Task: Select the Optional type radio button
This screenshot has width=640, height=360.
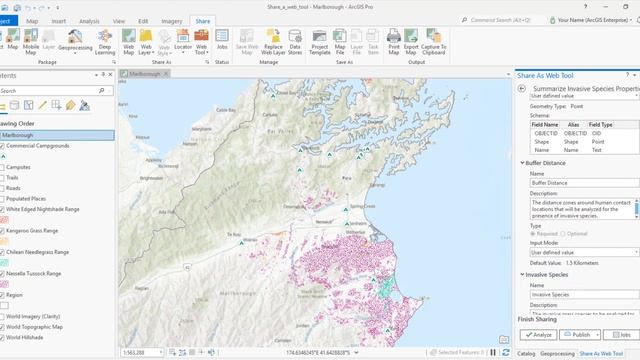Action: (563, 234)
